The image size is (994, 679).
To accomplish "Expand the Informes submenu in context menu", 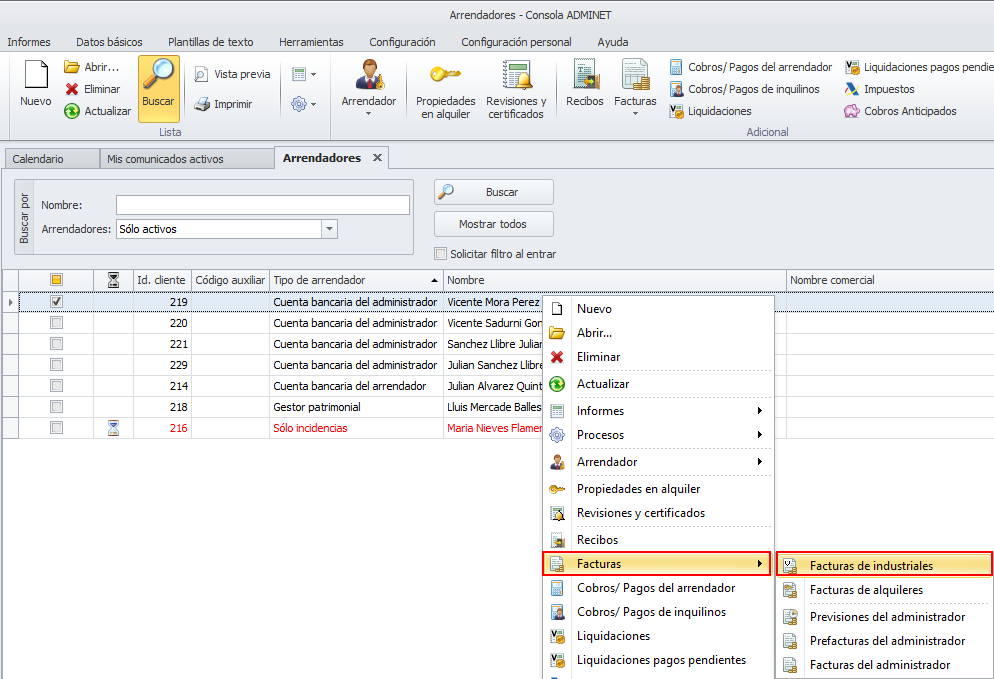I will (760, 411).
